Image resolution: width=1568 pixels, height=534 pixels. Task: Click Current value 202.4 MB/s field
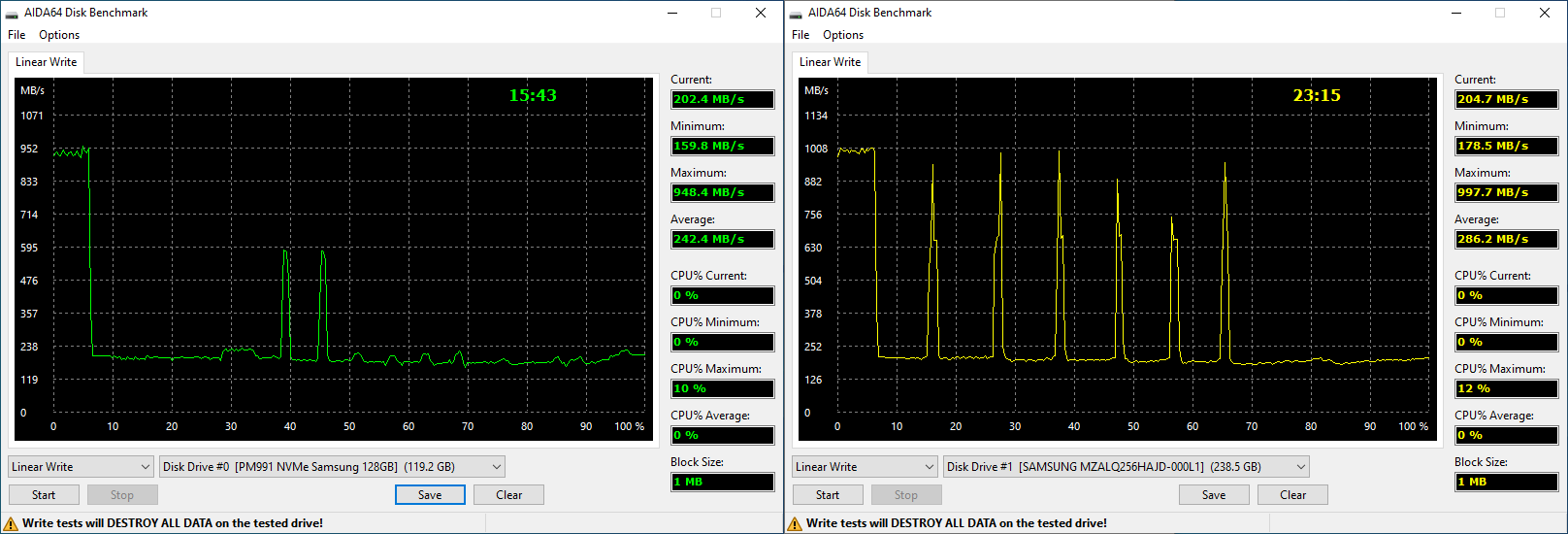coord(723,99)
